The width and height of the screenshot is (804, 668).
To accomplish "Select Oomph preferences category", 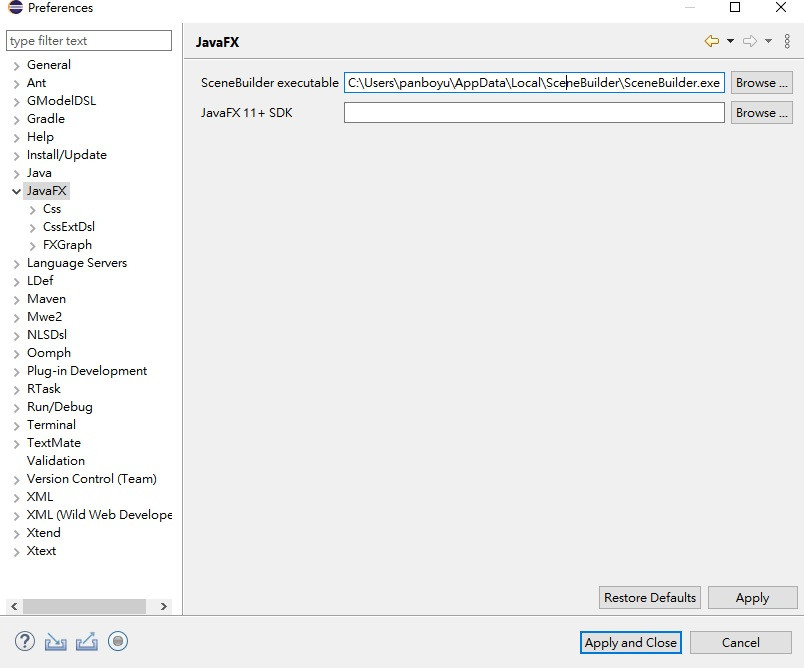I will click(x=49, y=353).
